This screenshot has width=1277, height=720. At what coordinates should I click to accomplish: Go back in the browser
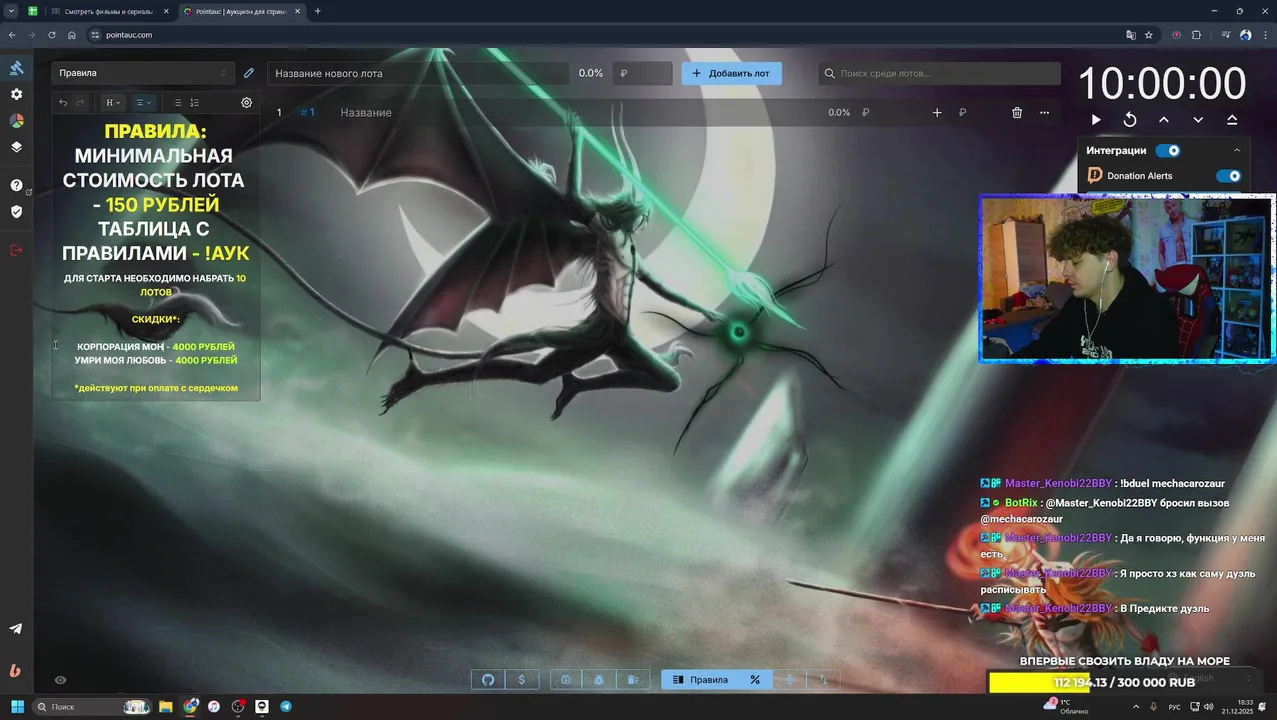[12, 35]
